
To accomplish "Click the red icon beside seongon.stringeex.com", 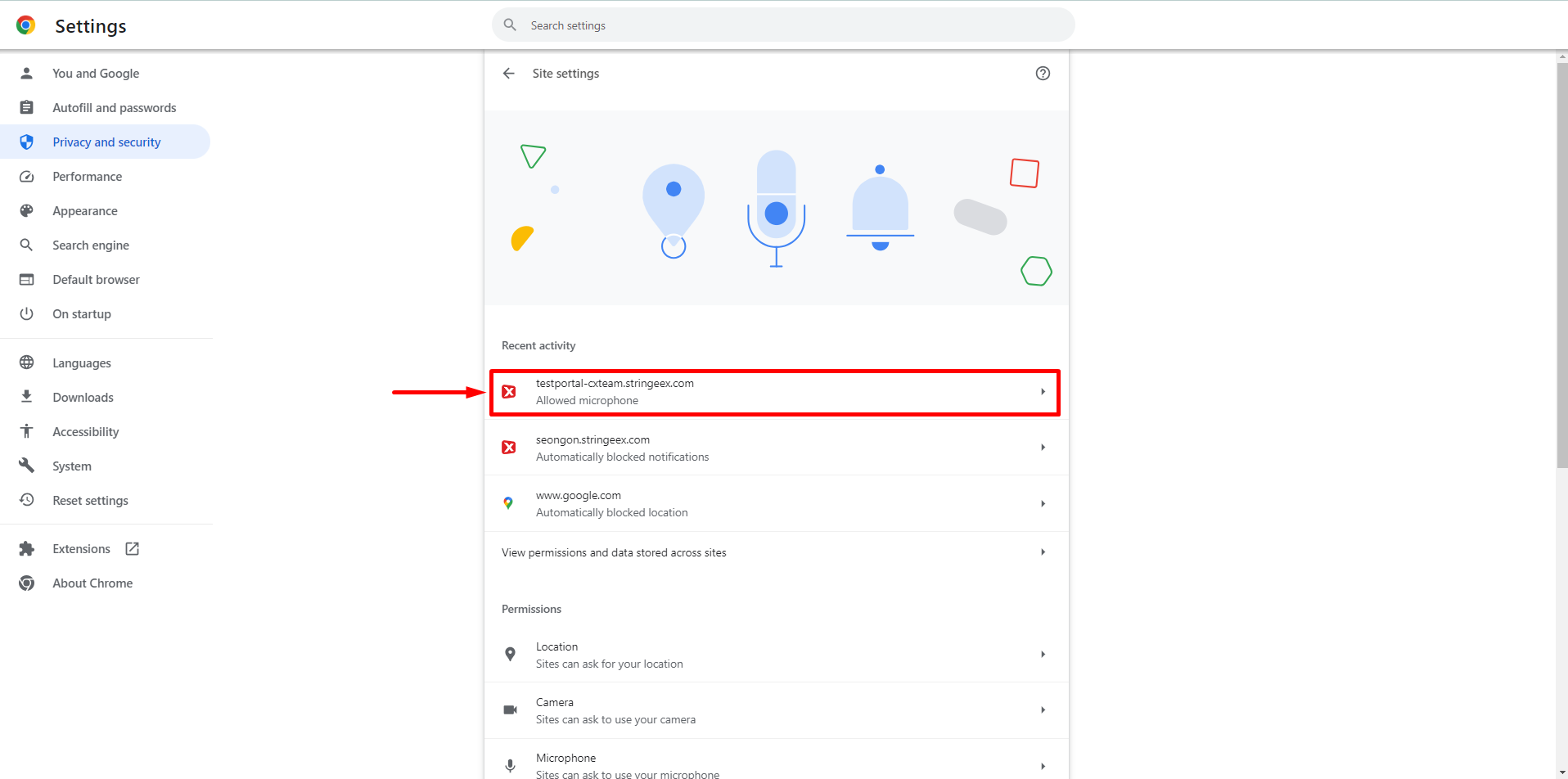I will click(509, 448).
